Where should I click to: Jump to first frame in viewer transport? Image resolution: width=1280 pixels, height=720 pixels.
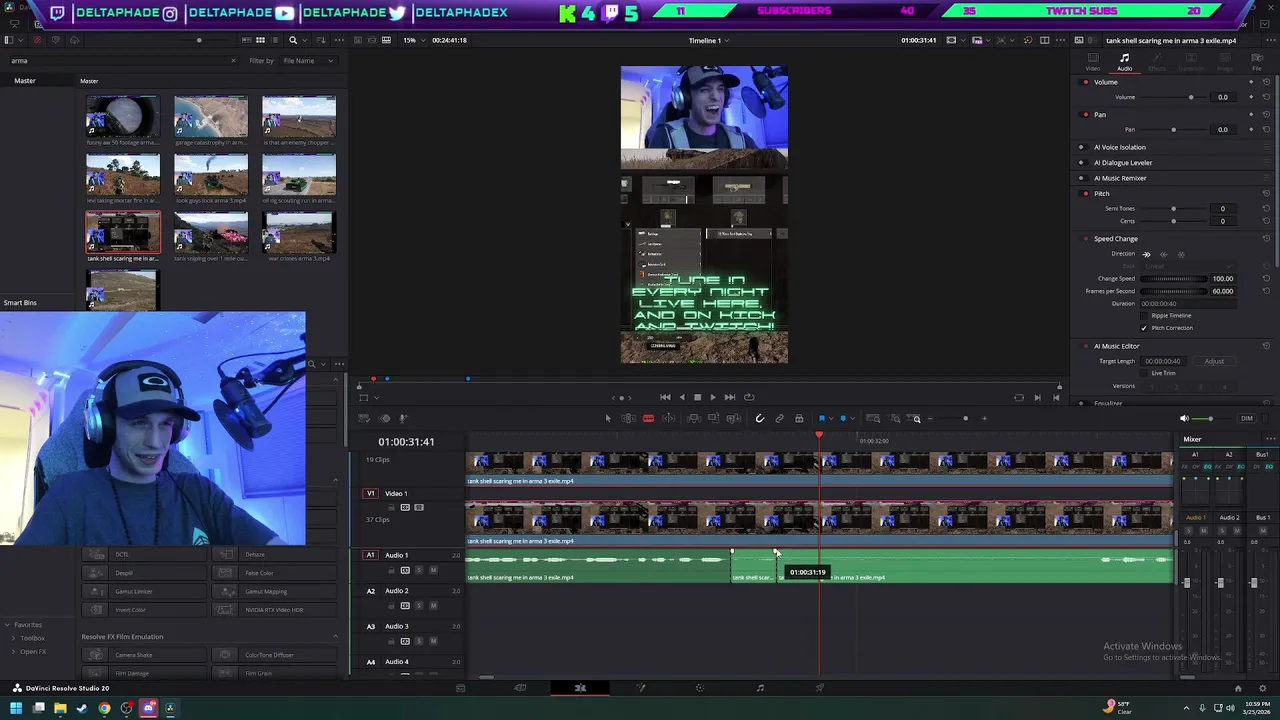665,397
